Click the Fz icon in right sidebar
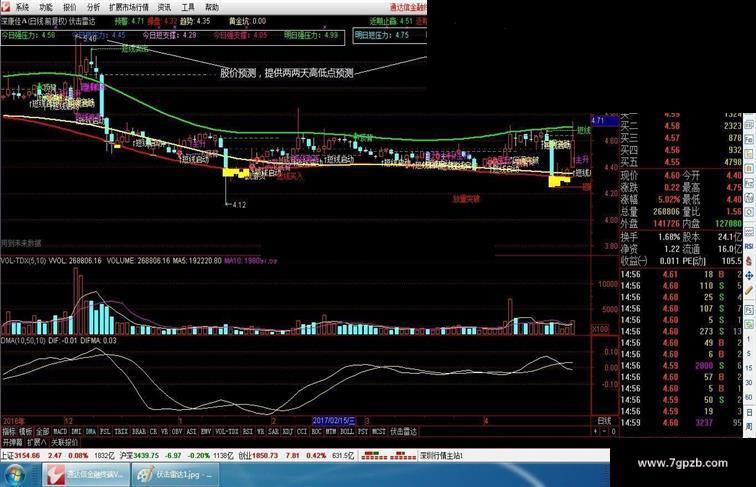This screenshot has width=756, height=487. coord(749,183)
